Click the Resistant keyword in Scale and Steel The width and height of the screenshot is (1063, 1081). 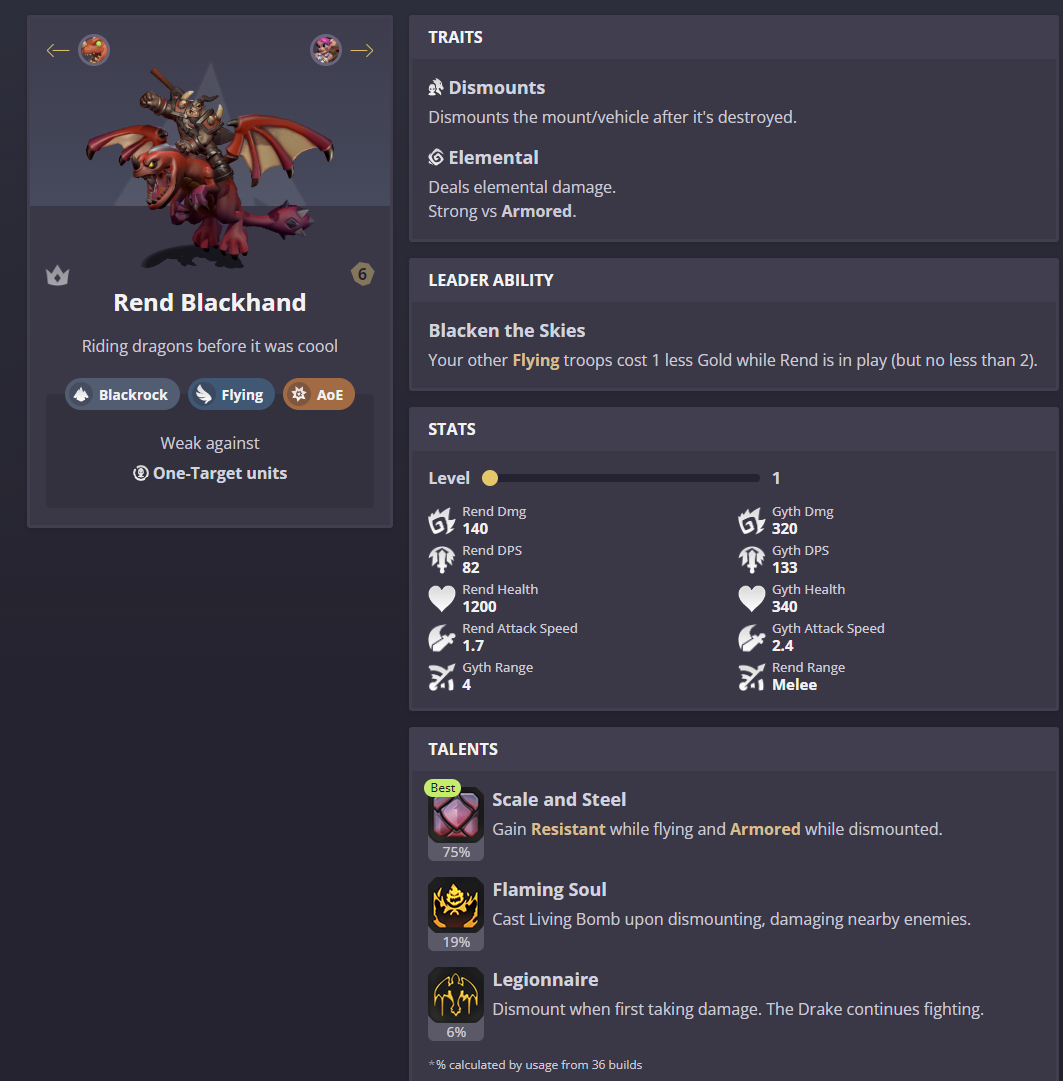(568, 829)
